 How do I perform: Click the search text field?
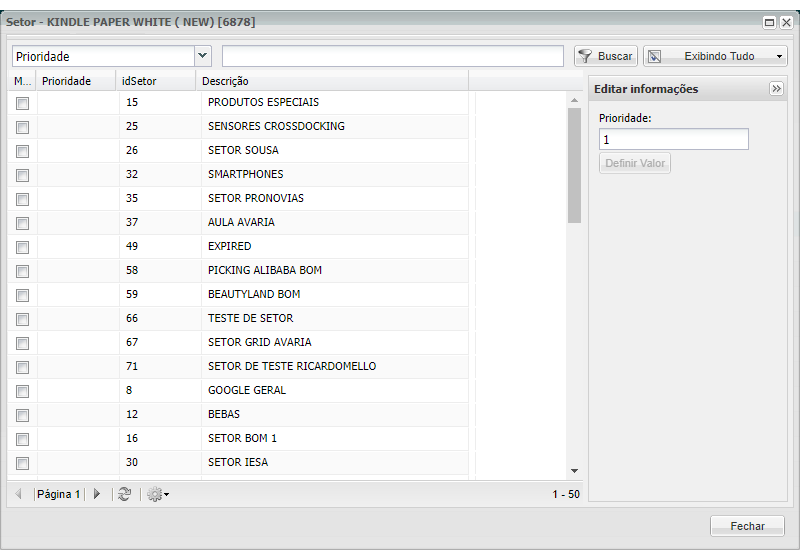point(393,56)
